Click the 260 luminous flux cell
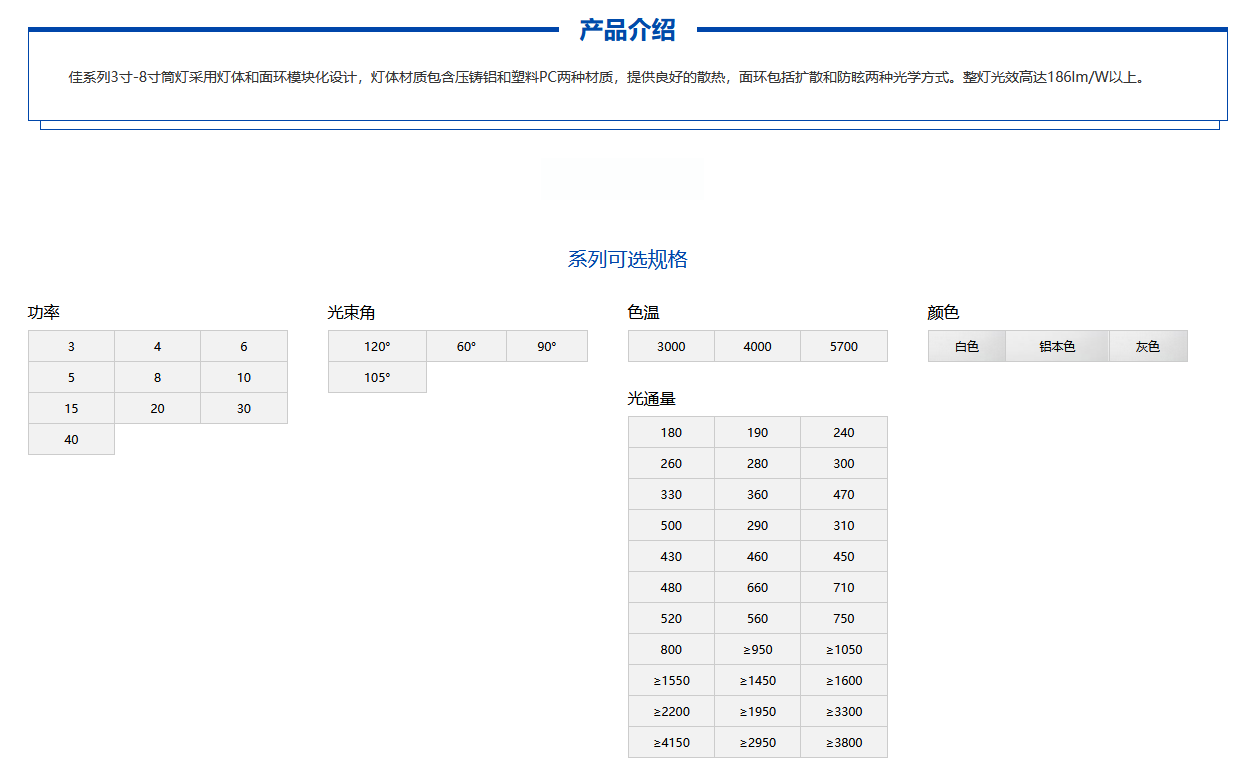The height and width of the screenshot is (778, 1245). coord(671,463)
